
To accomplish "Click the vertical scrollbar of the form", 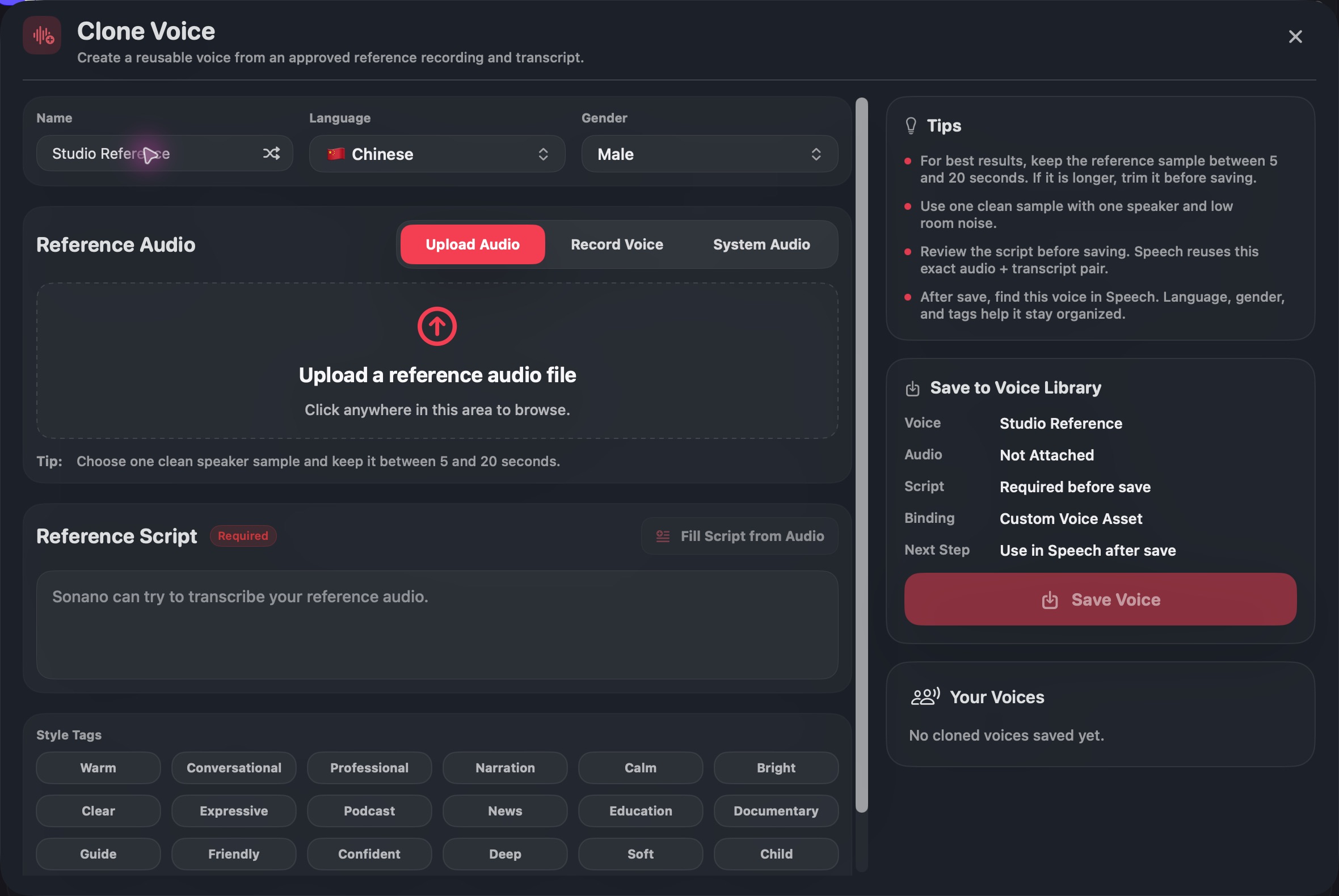I will 861,455.
